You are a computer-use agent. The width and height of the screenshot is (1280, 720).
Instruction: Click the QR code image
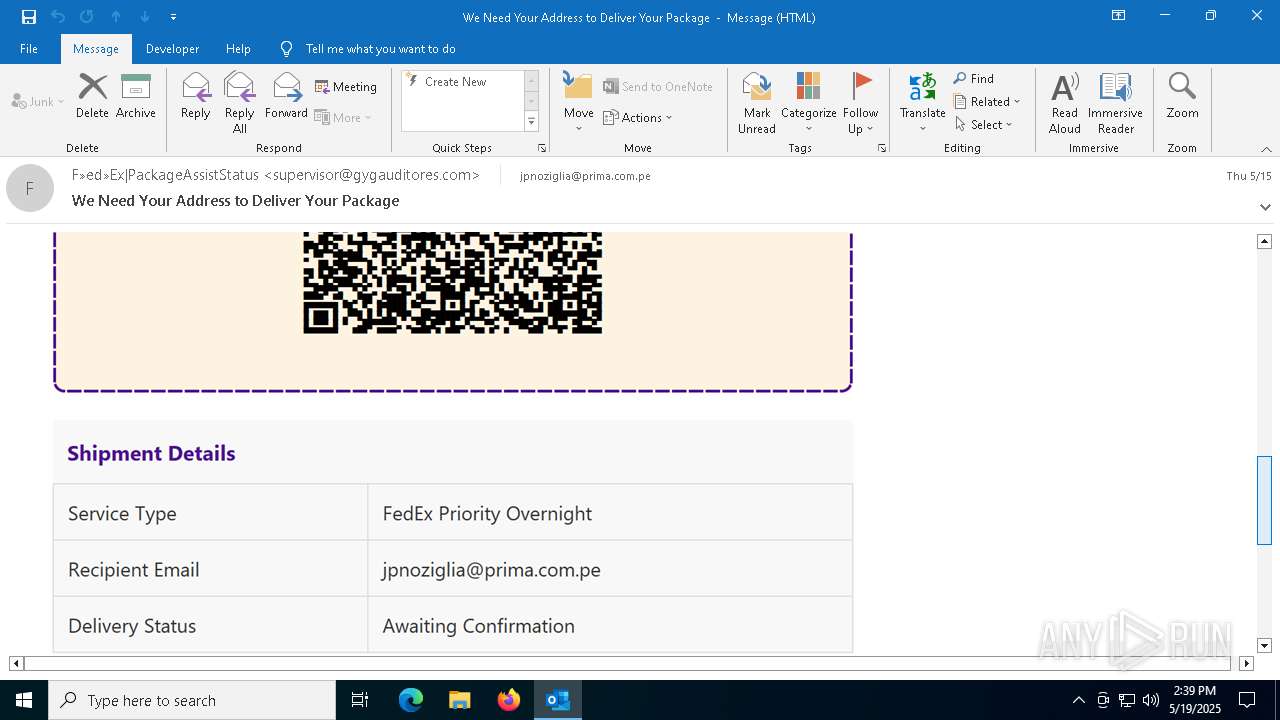tap(453, 283)
